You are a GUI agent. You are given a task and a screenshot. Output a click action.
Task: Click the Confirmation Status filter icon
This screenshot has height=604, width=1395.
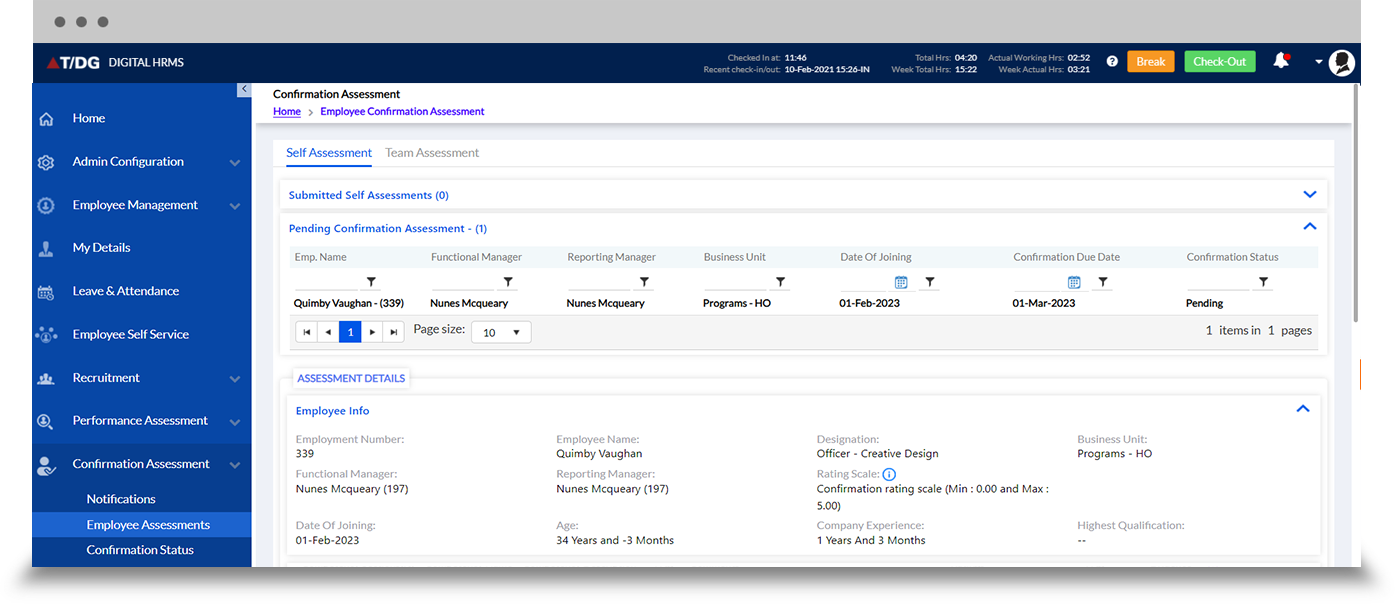coord(1263,283)
